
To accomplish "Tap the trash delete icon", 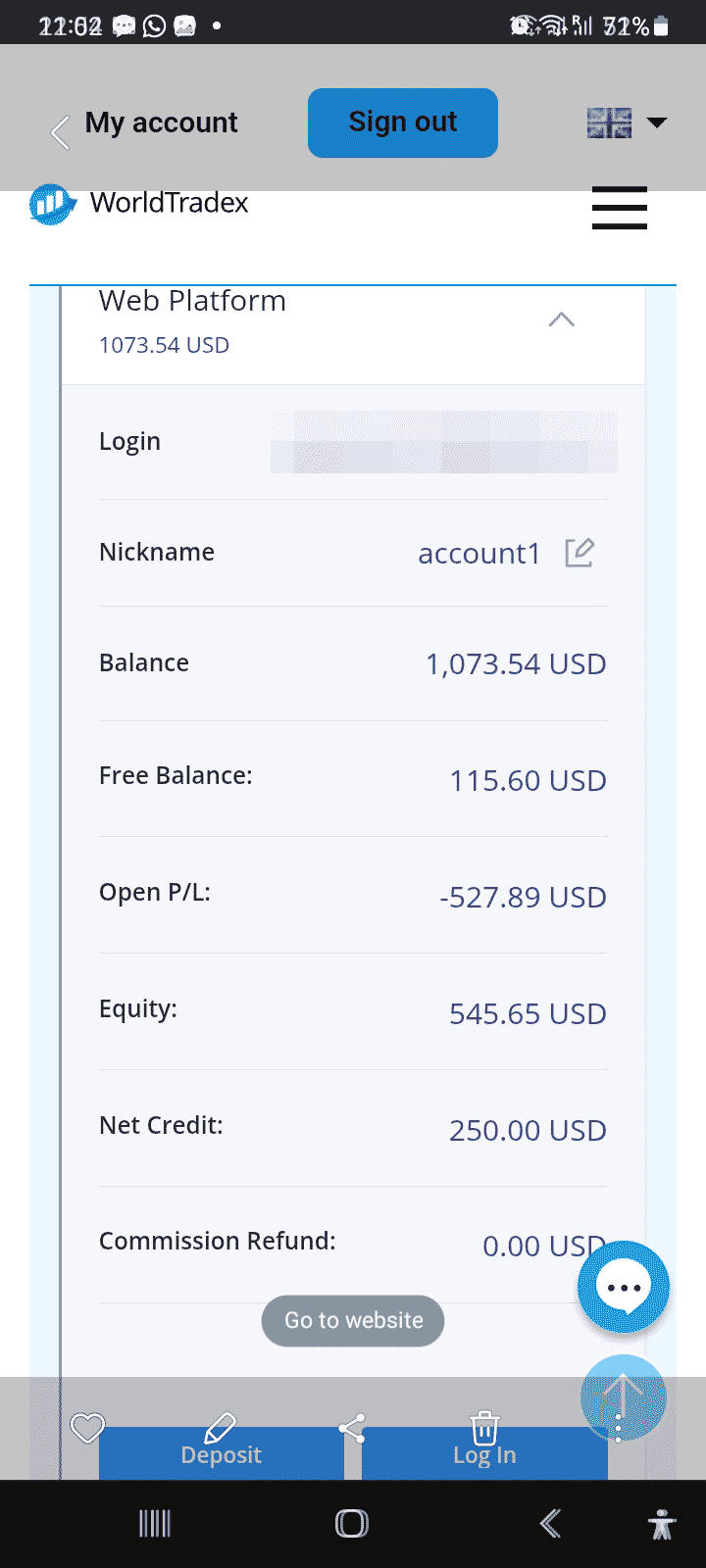I will [484, 1428].
